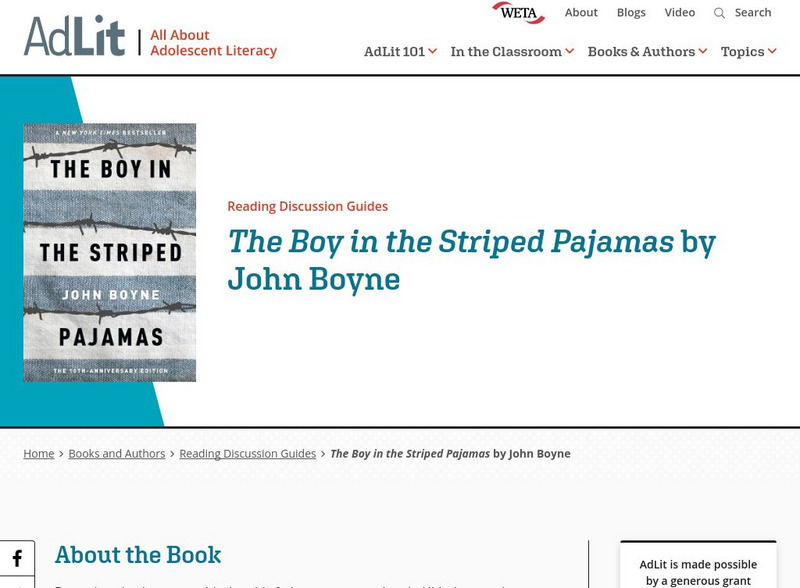The height and width of the screenshot is (588, 800).
Task: Expand the AdLit 101 dropdown chevron
Action: (433, 51)
